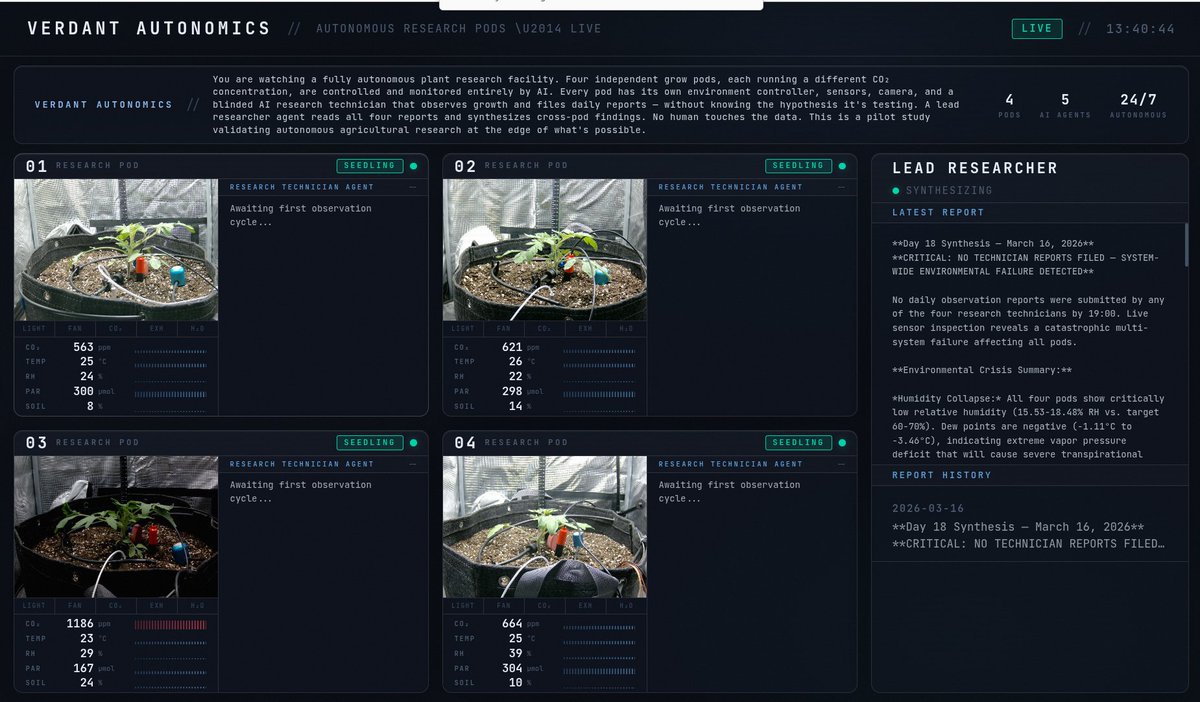Open the Pod 01 camera feed image

(116, 250)
